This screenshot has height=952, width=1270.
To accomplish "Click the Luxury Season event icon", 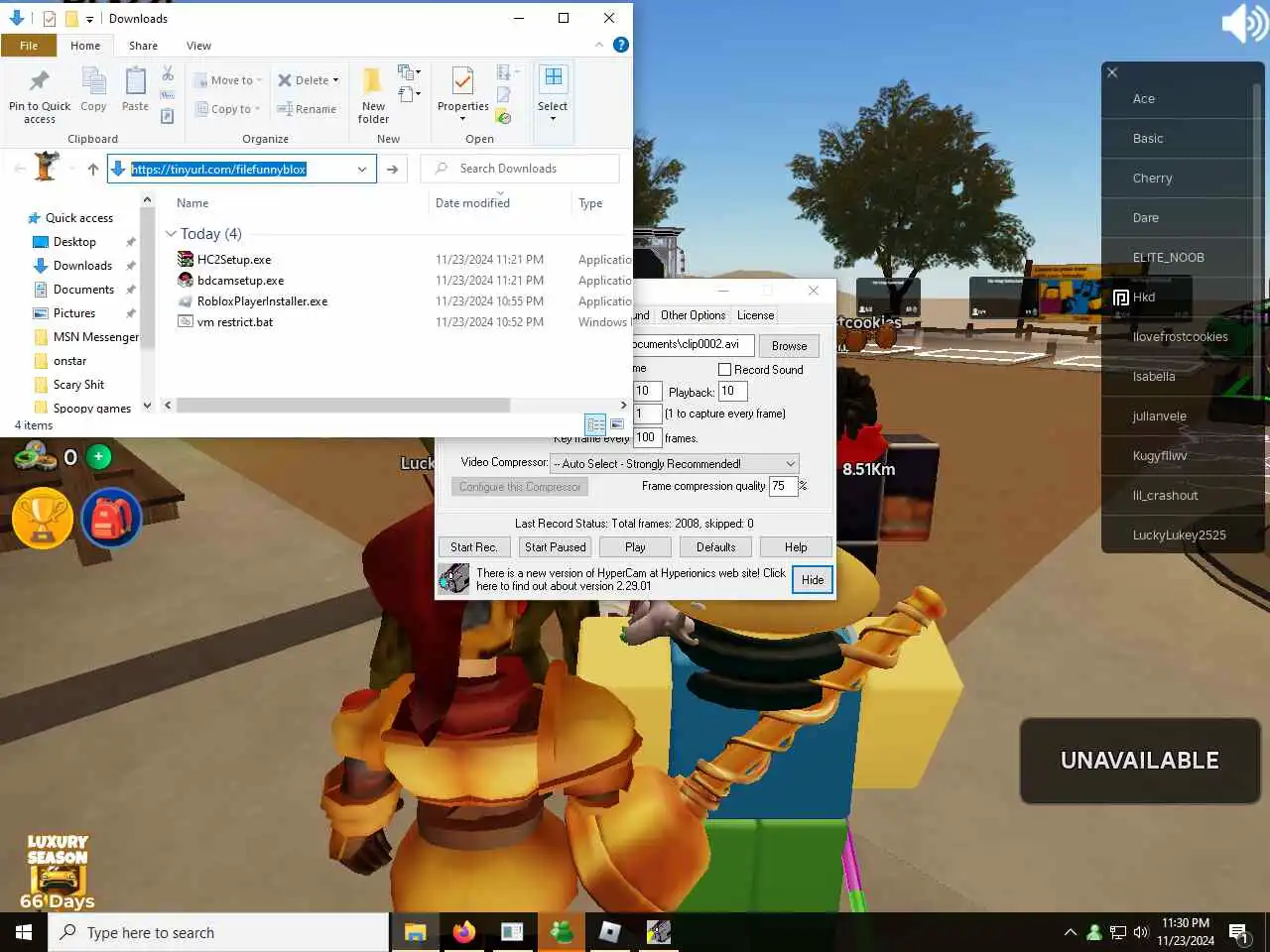I will pyautogui.click(x=58, y=872).
